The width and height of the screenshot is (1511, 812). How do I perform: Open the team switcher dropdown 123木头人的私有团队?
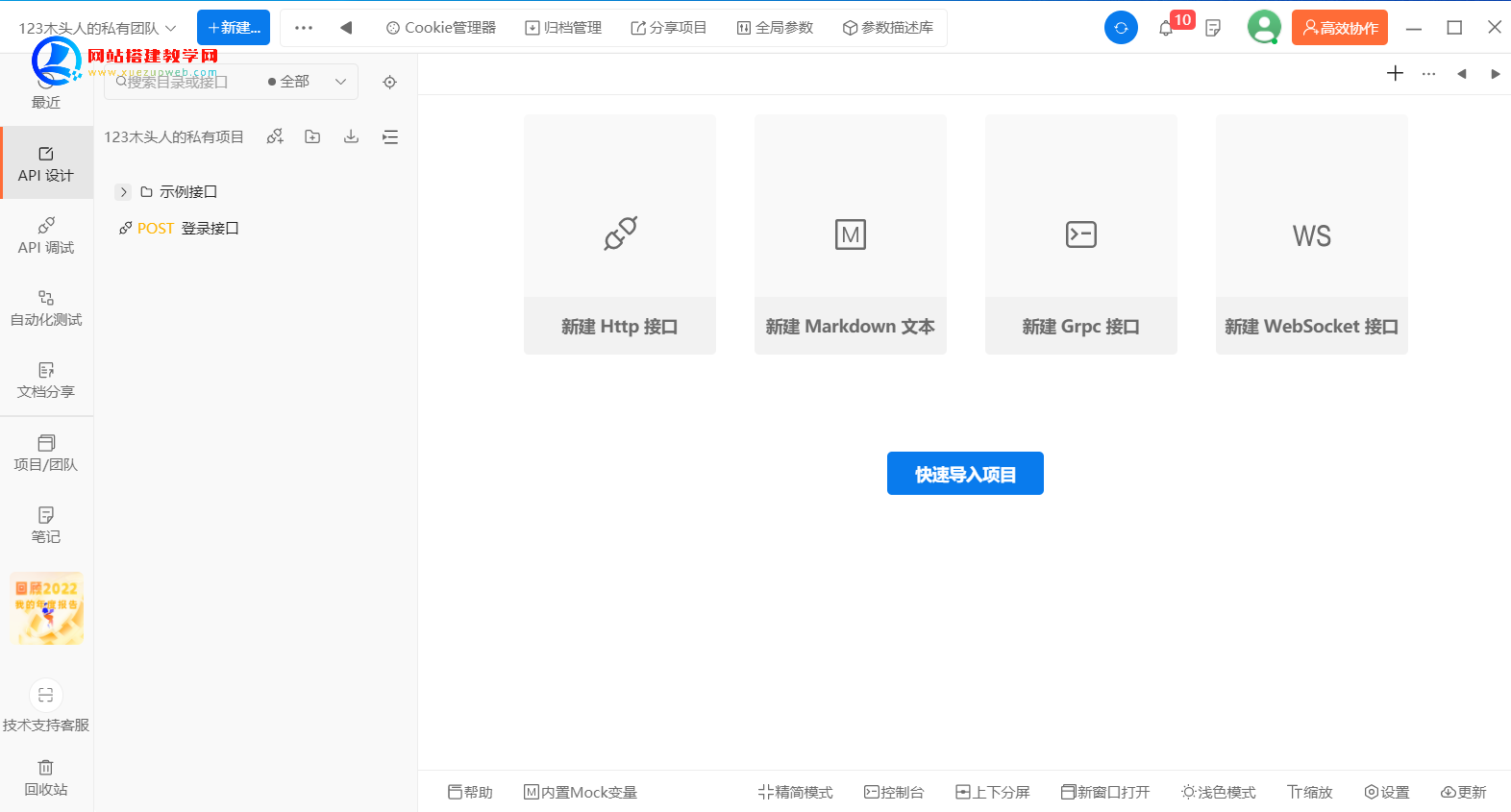(x=97, y=28)
